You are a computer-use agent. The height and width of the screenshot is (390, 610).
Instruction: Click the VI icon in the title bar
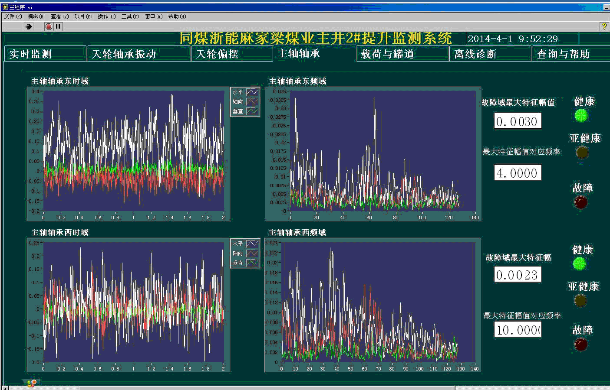[5, 7]
